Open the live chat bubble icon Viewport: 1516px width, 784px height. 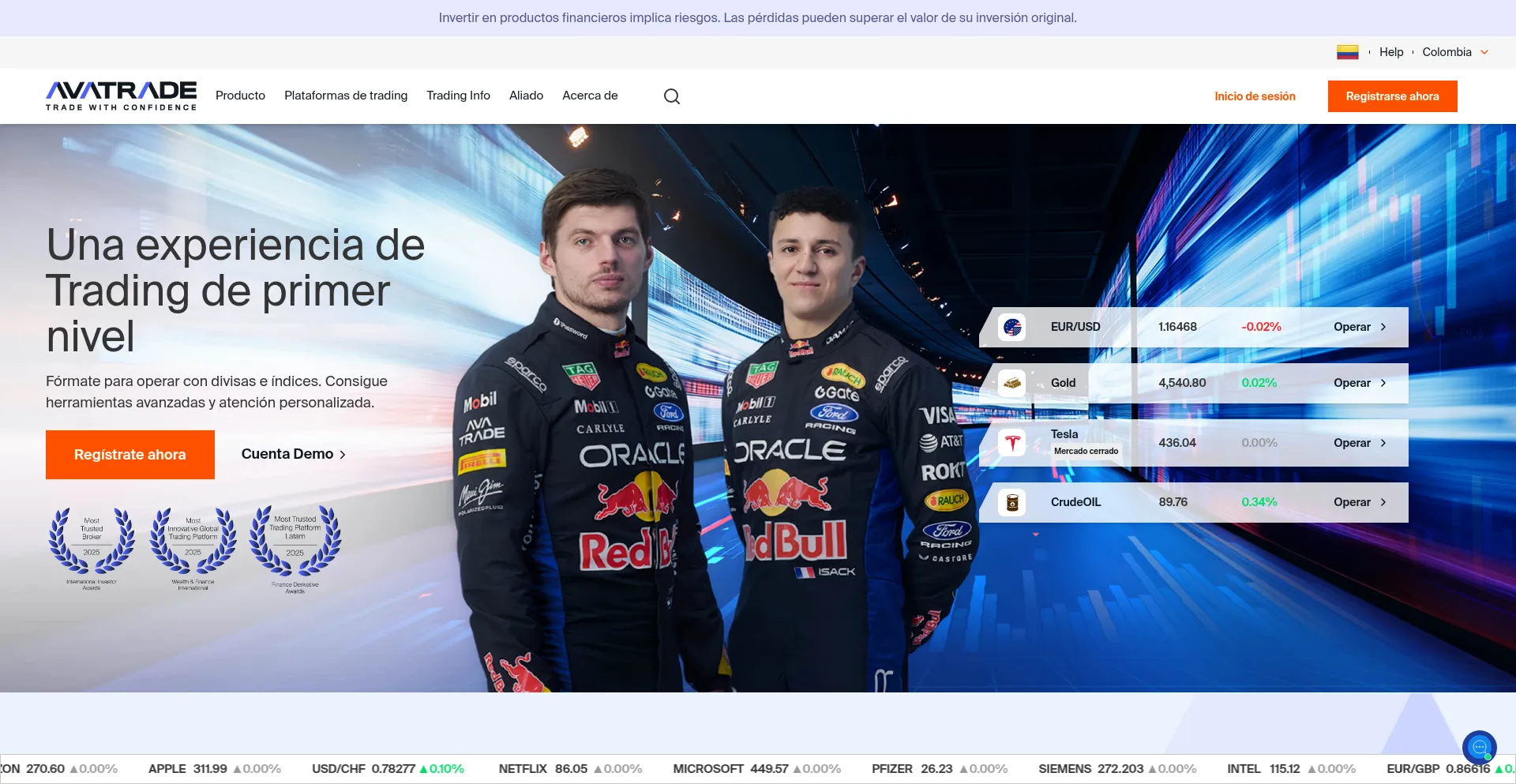1479,747
